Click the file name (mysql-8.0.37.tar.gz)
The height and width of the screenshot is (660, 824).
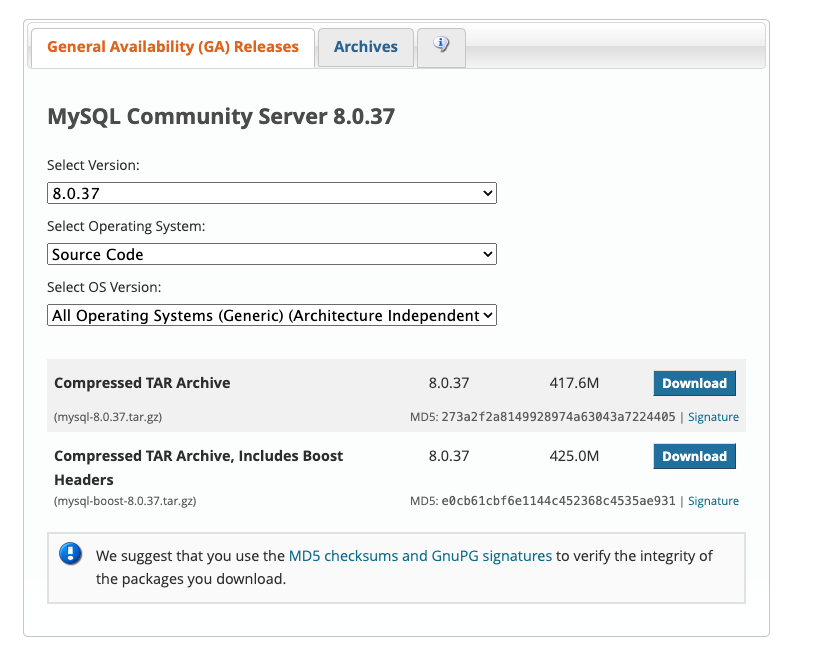[108, 417]
